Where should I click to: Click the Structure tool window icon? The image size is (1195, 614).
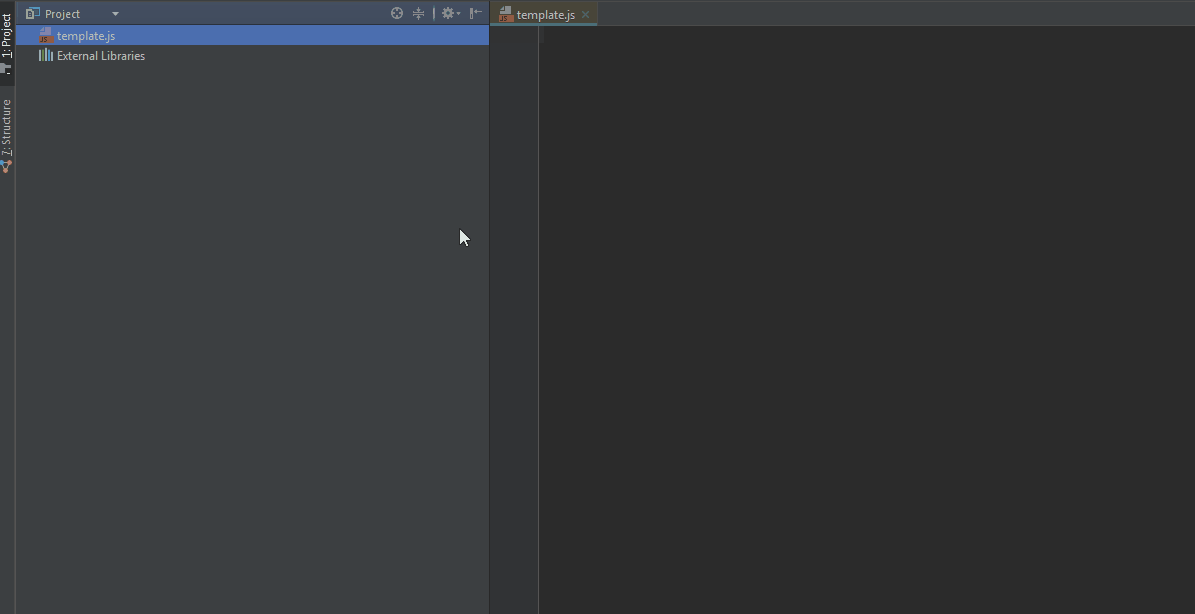coord(7,166)
